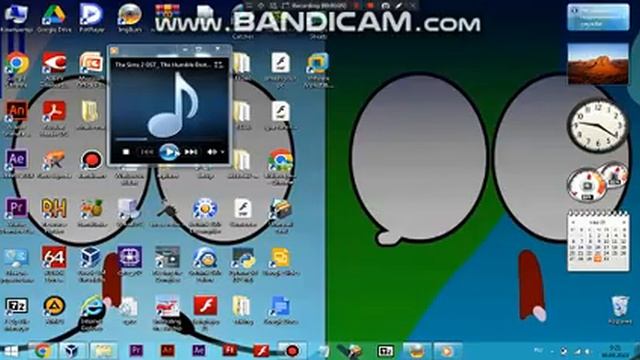Image resolution: width=640 pixels, height=360 pixels.
Task: Switch to Bandicam record button in taskbar
Action: click(x=291, y=351)
